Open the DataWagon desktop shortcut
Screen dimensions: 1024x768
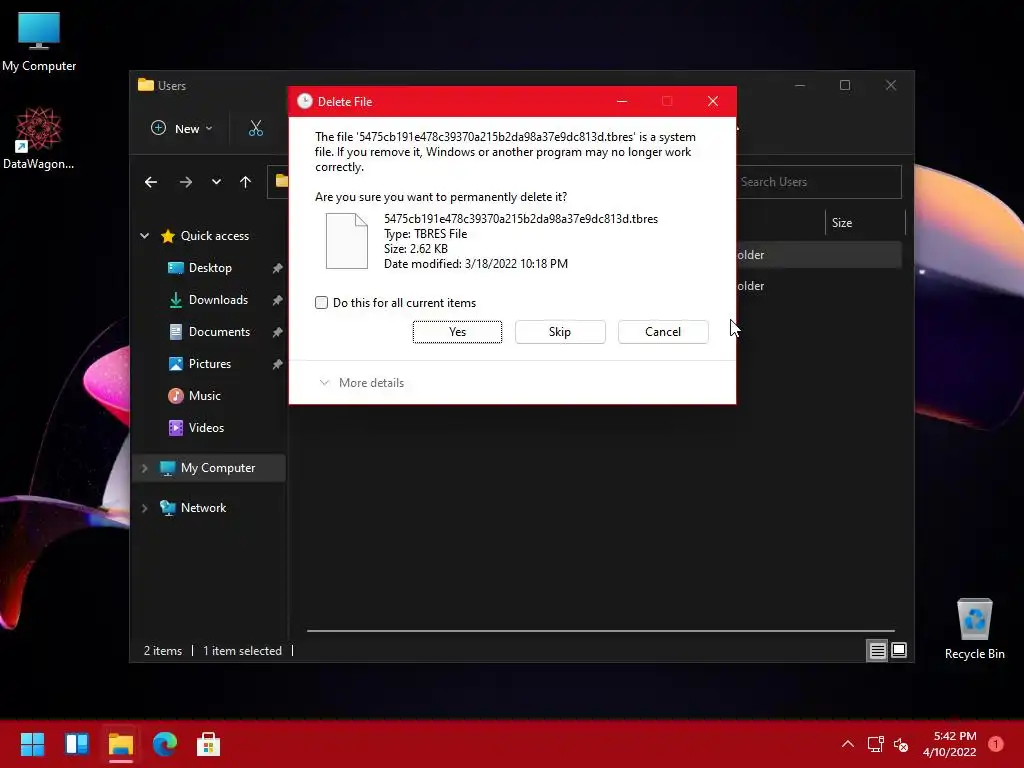tap(39, 138)
